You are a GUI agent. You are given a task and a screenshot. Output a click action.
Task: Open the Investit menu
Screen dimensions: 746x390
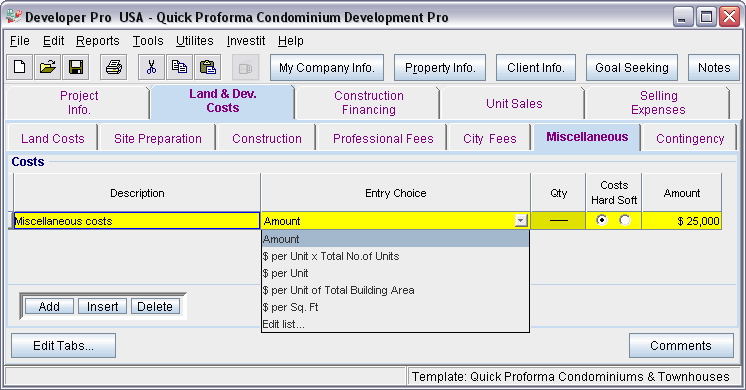(x=245, y=41)
